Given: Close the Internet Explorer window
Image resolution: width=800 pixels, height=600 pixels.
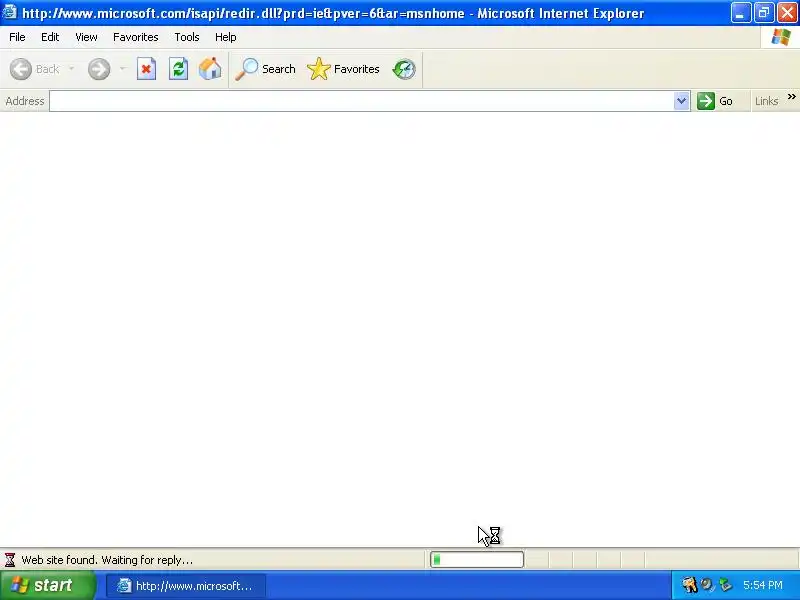Looking at the screenshot, I should coord(787,13).
